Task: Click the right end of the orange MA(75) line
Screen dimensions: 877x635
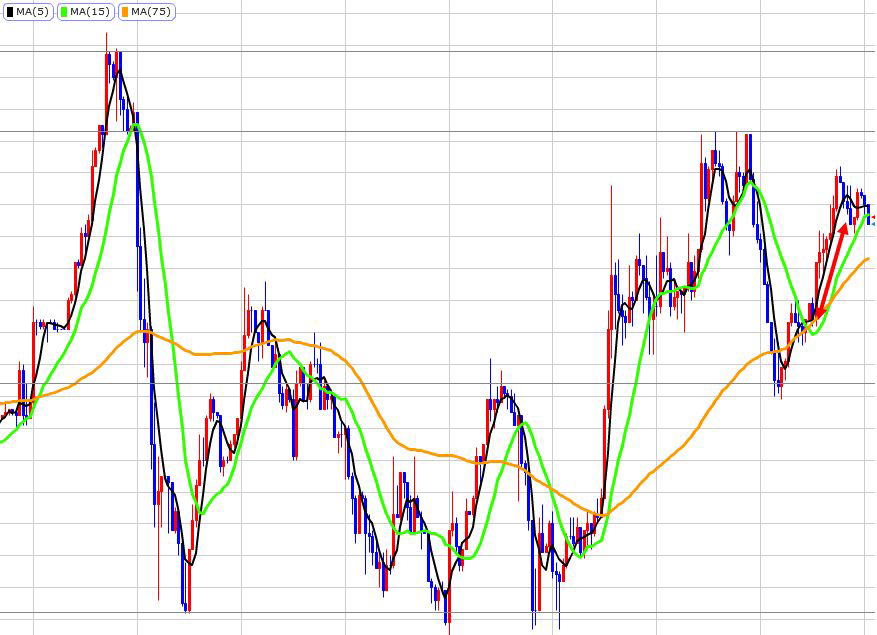Action: (867, 260)
